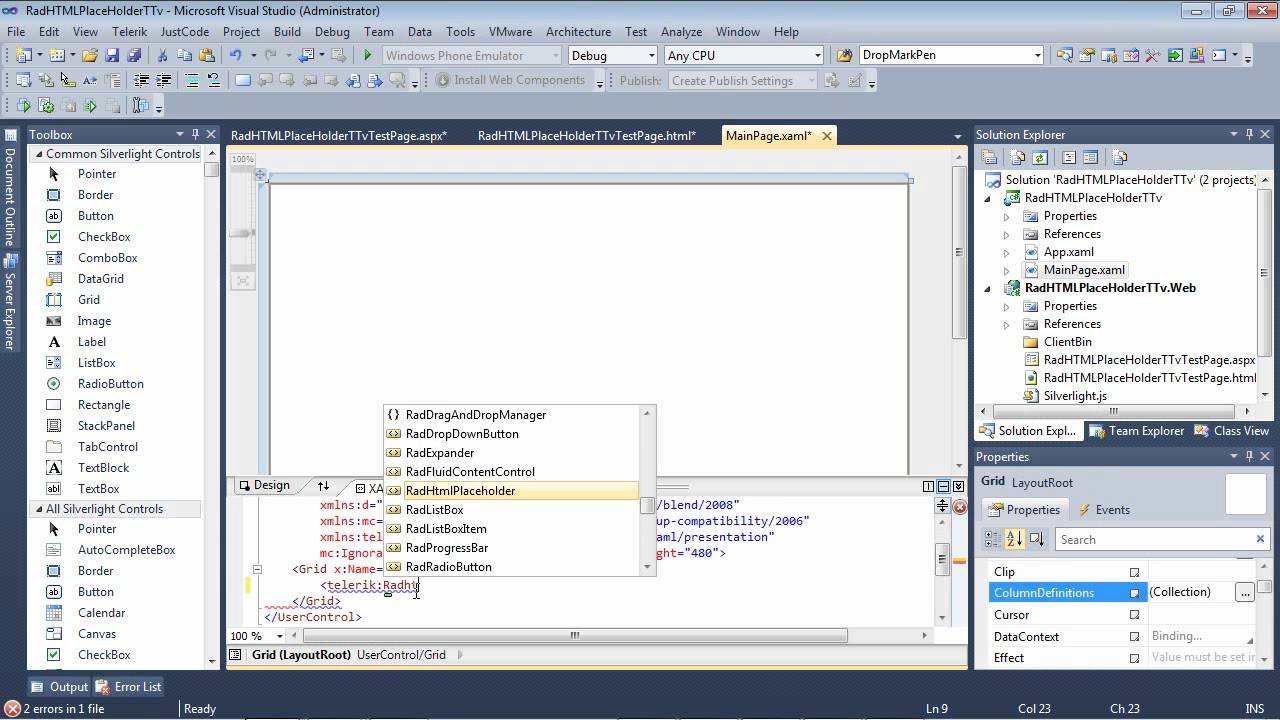Screen dimensions: 1280x720
Task: Click the Undo toolbar icon
Action: point(235,56)
